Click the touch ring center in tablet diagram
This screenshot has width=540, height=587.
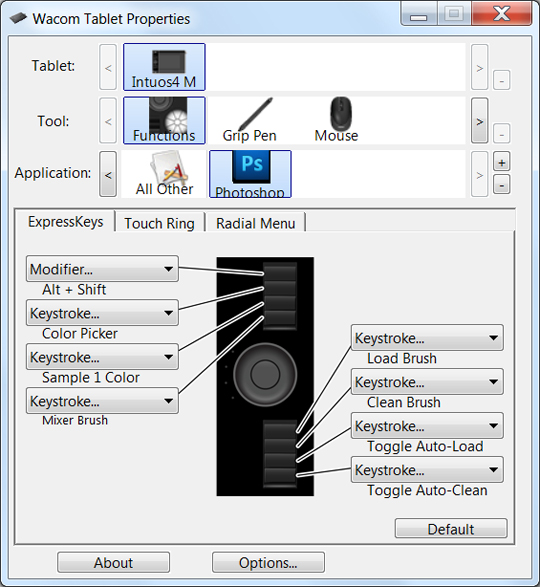click(265, 374)
